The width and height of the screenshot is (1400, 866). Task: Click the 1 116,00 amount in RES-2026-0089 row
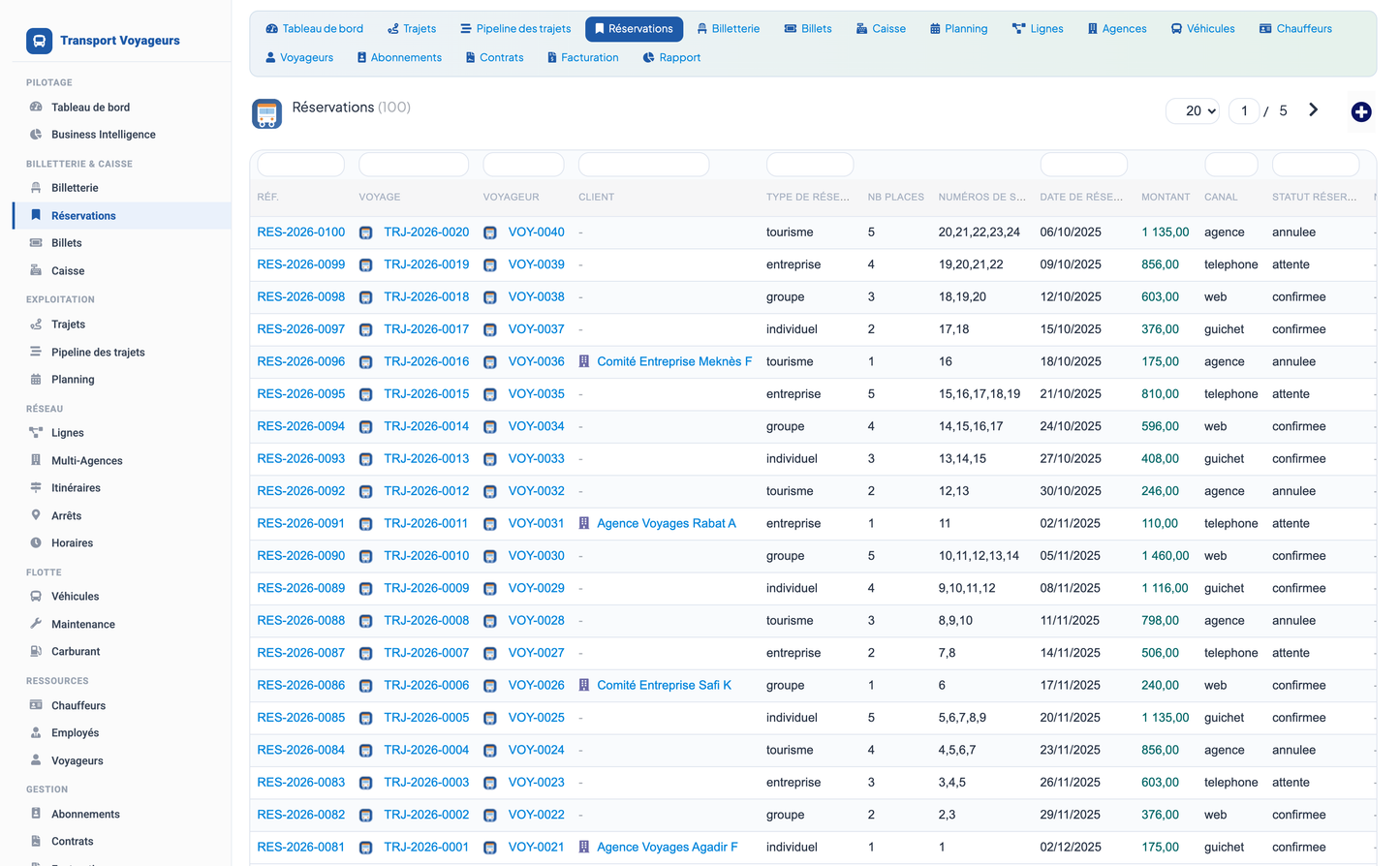[1165, 588]
